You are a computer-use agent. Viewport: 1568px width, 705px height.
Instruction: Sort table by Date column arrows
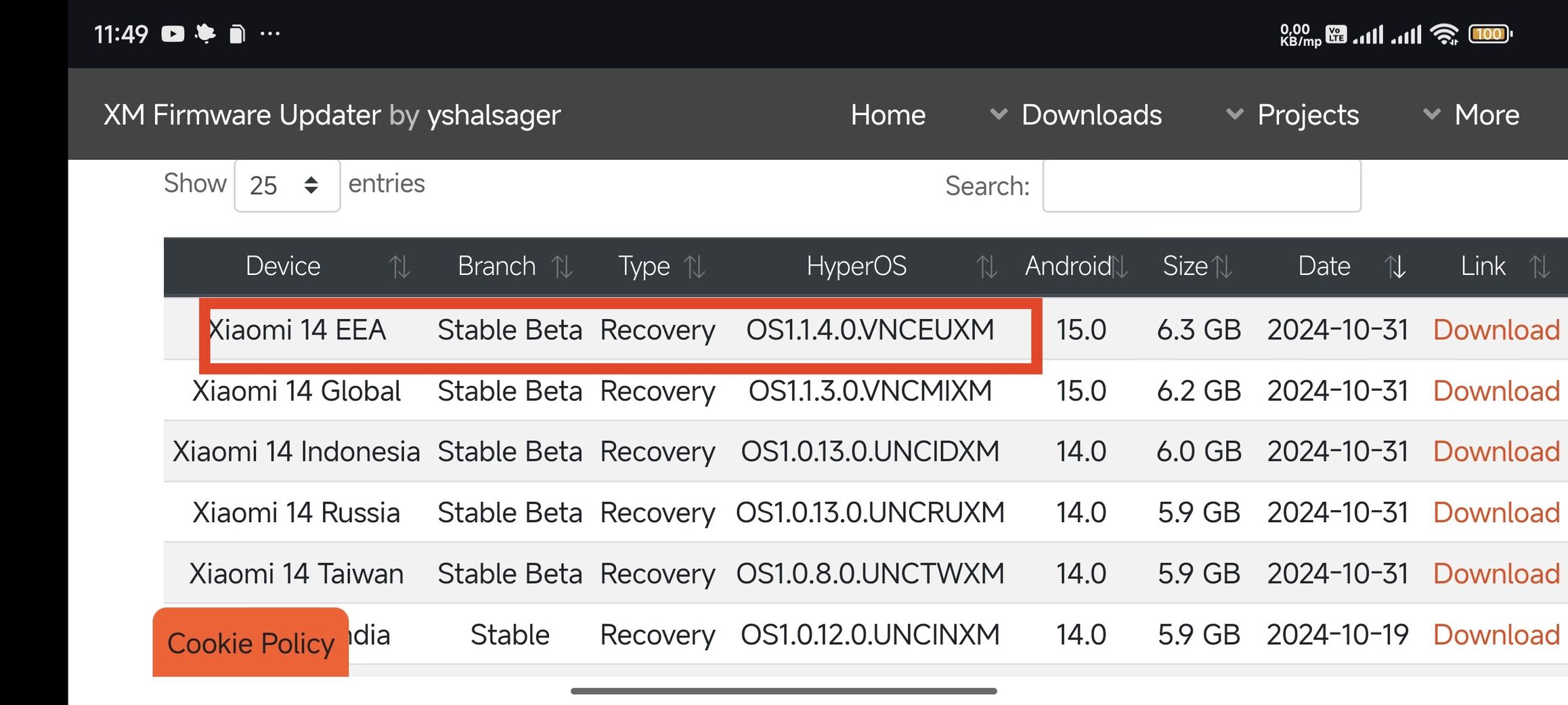coord(1395,267)
